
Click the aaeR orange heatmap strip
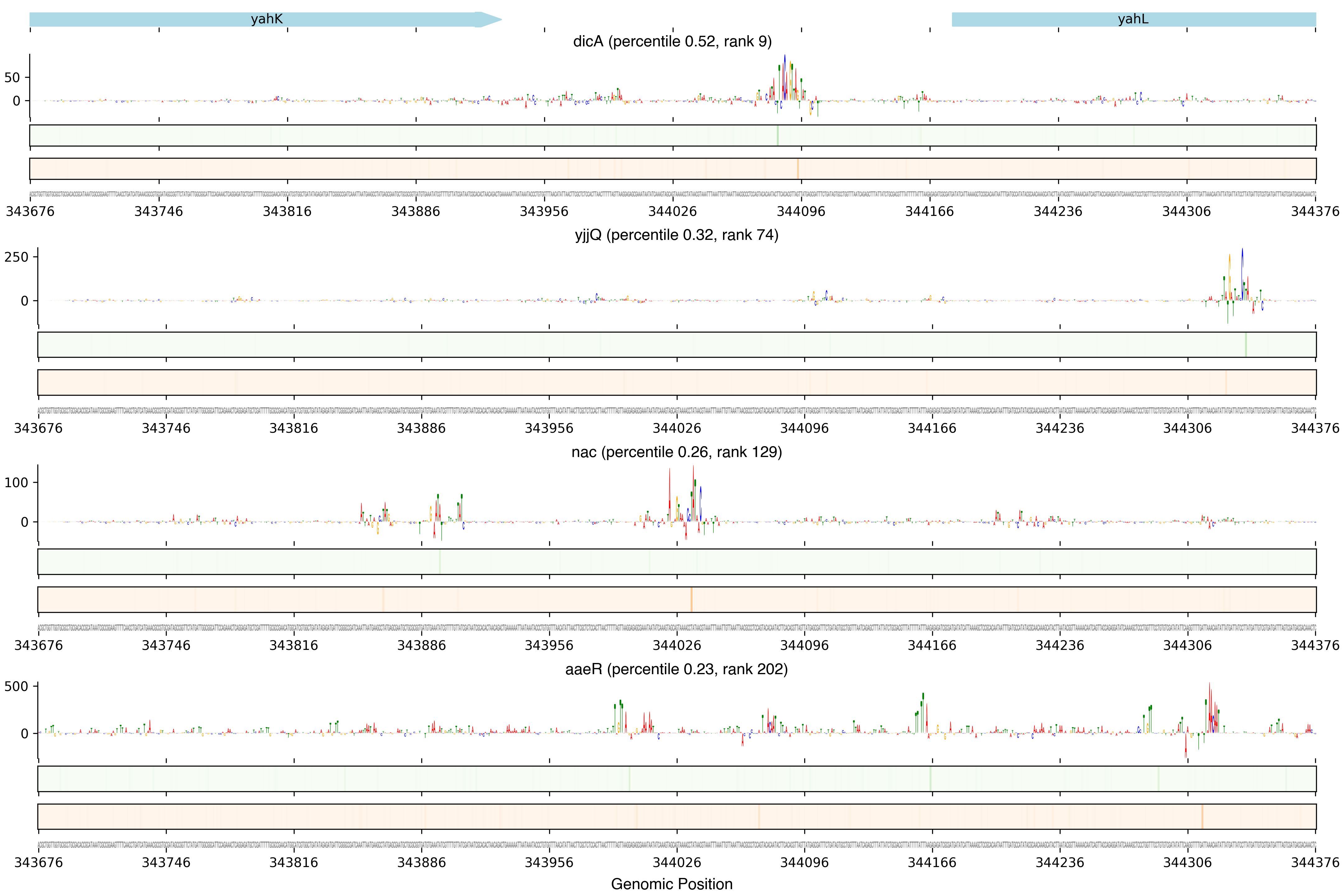(677, 817)
